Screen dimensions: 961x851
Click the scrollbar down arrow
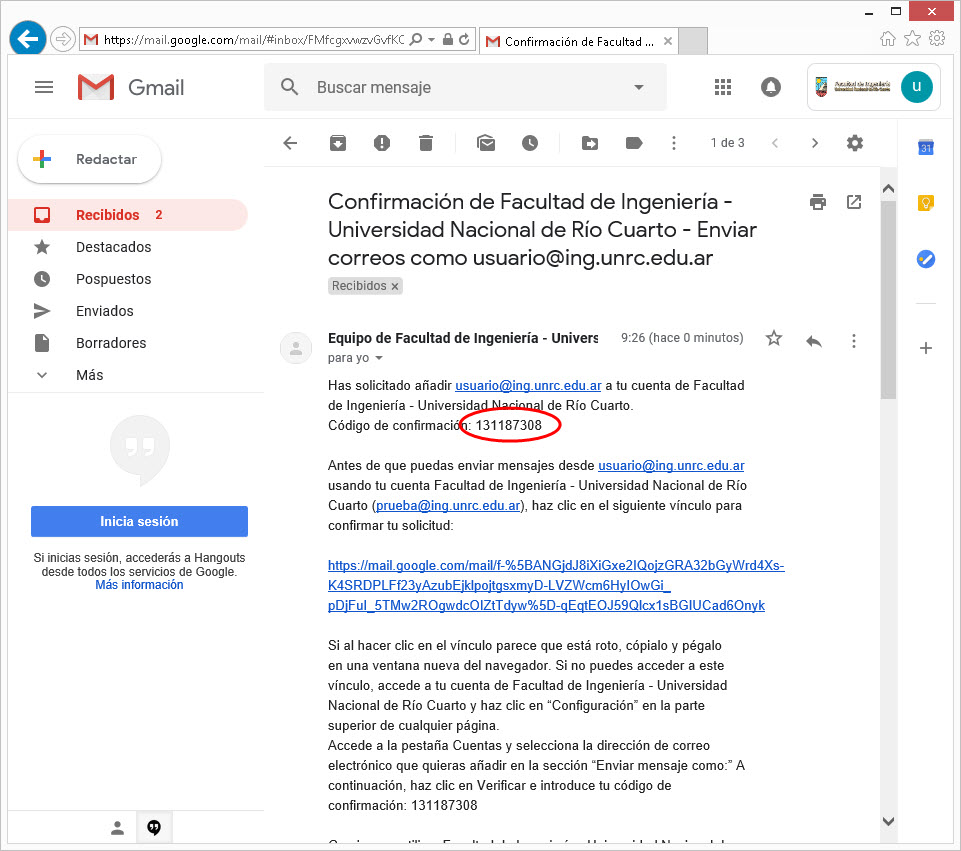point(888,822)
